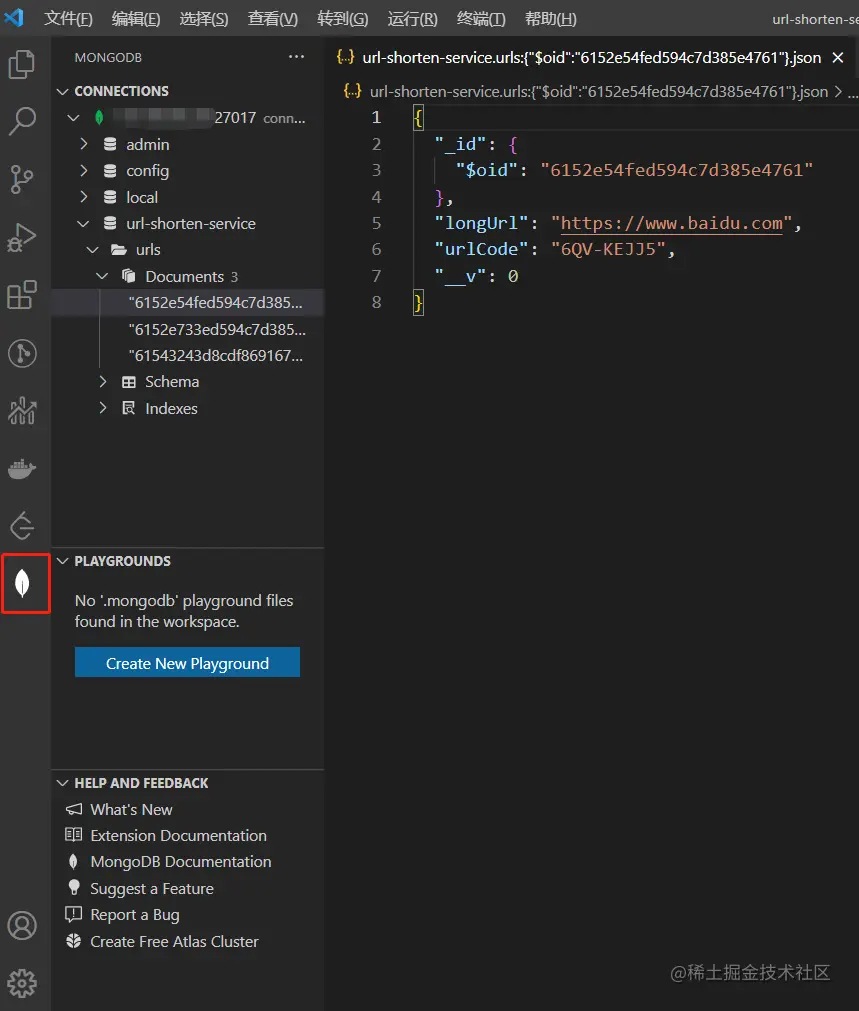Open the 查看(V) menu
The image size is (859, 1011).
tap(273, 19)
